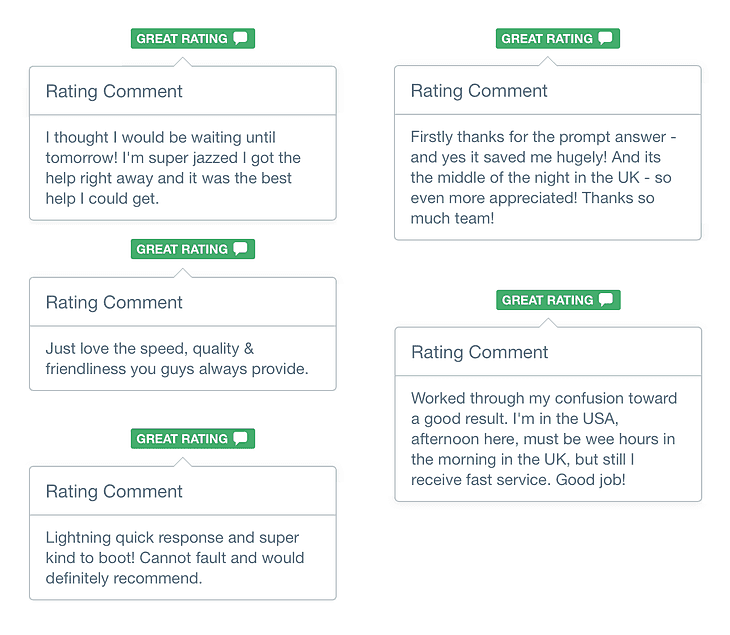Screen dimensions: 730x635
Task: Click speech bubble icon above 'I thought I would' comment
Action: [240, 38]
